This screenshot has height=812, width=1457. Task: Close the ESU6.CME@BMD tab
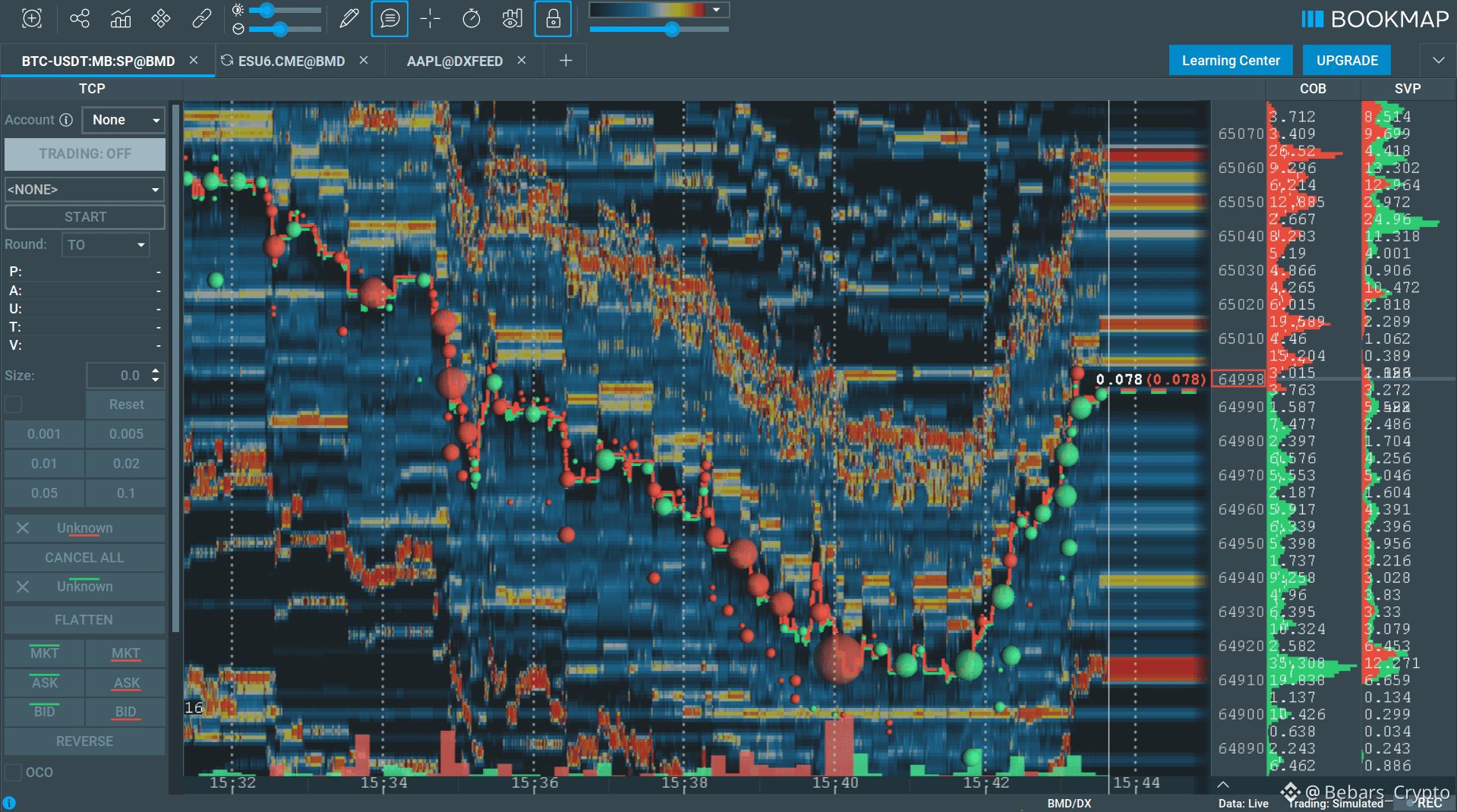(x=364, y=60)
